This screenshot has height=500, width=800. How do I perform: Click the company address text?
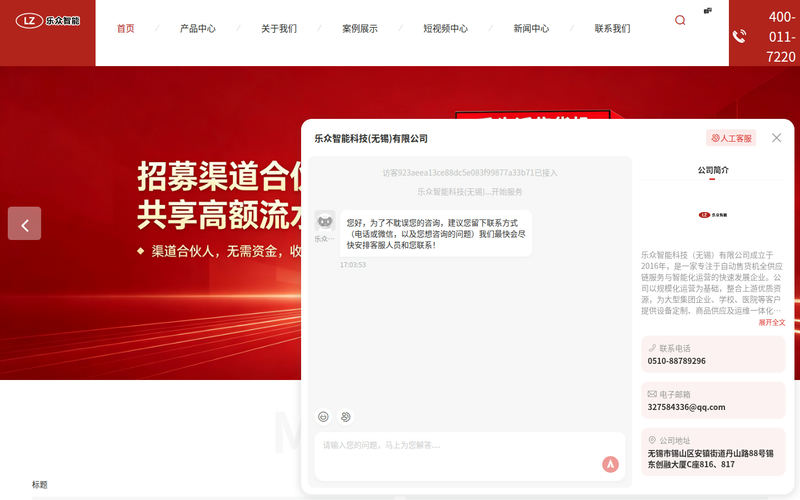tap(711, 459)
